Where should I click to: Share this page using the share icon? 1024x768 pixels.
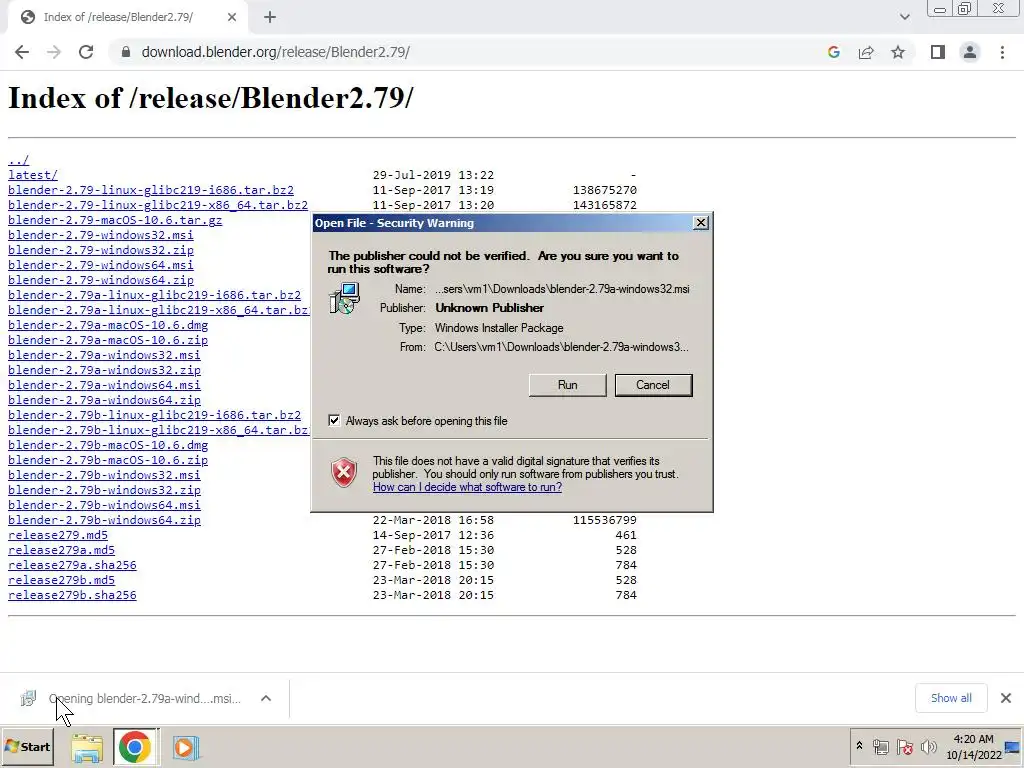coord(866,52)
